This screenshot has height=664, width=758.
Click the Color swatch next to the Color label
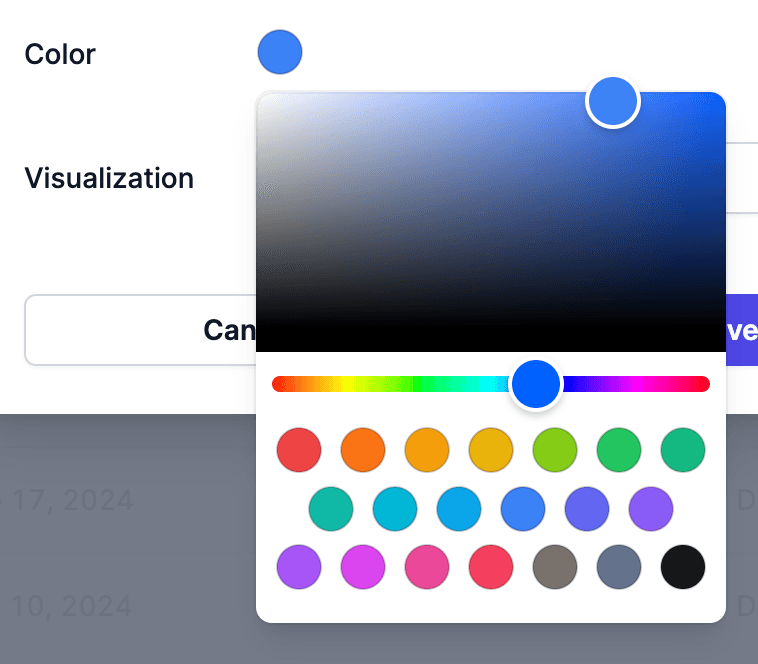point(280,52)
